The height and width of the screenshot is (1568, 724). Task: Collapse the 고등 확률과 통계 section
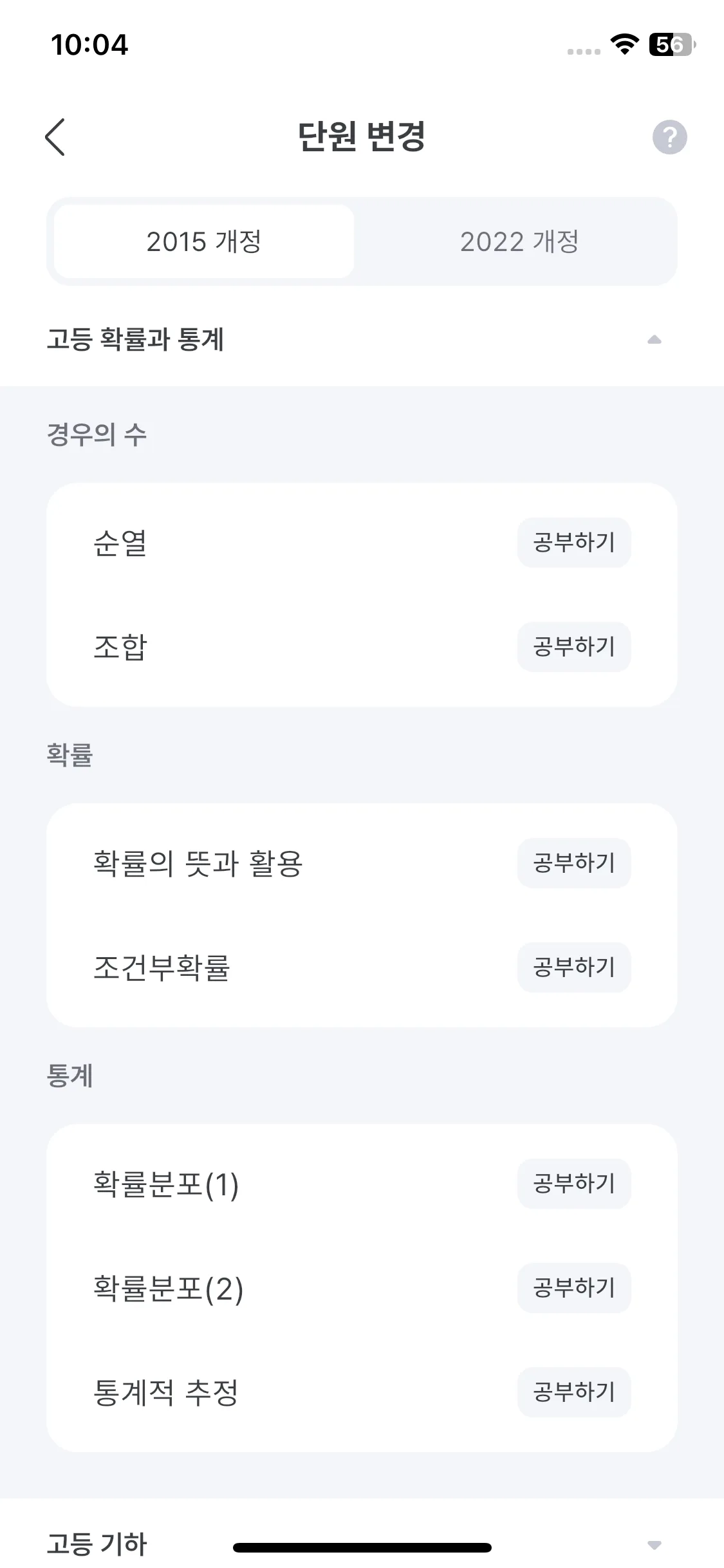pyautogui.click(x=362, y=339)
